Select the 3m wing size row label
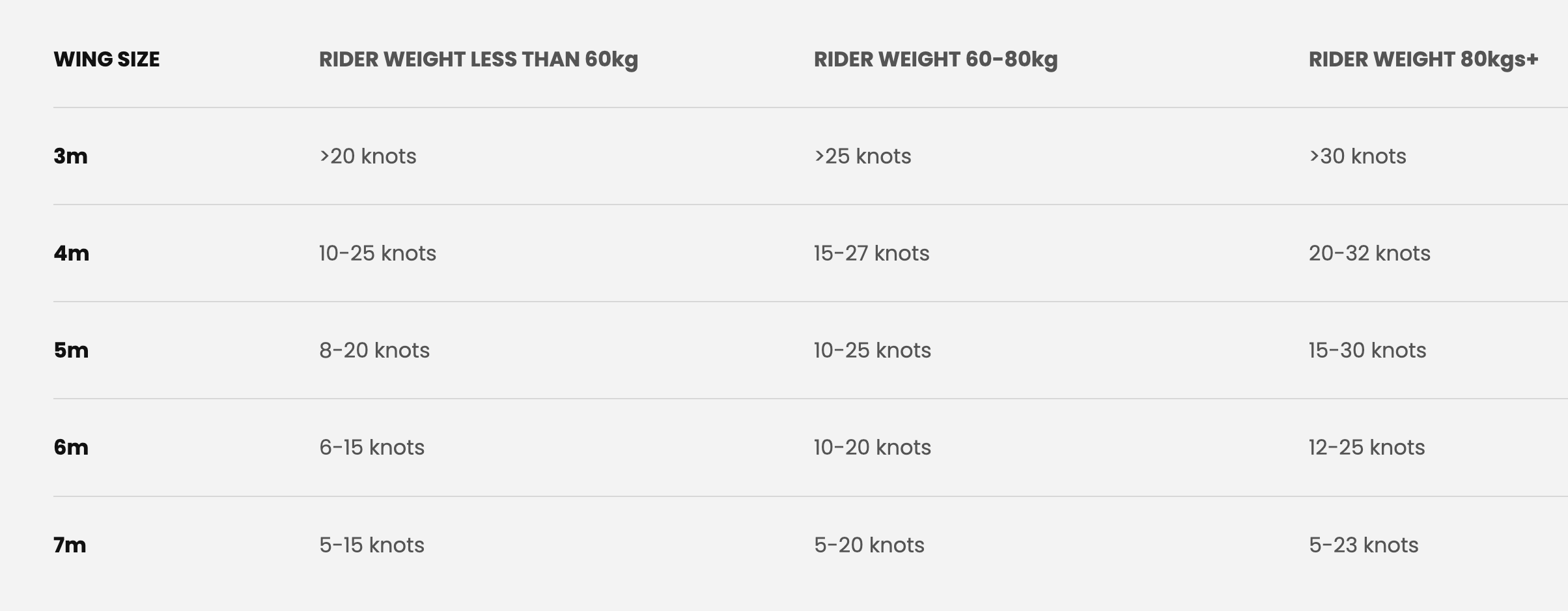The image size is (1568, 611). tap(70, 156)
